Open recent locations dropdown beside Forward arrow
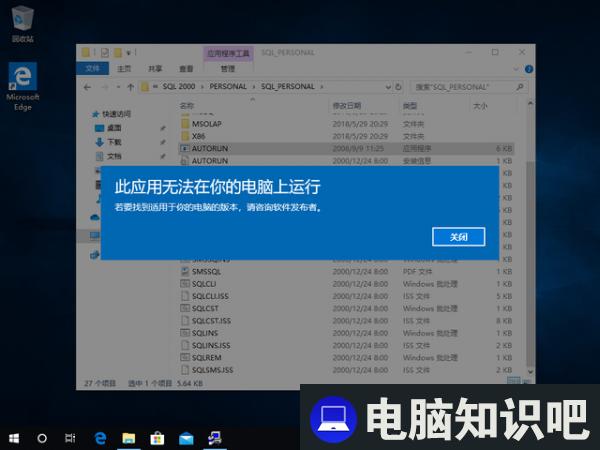This screenshot has height=450, width=600. (x=118, y=87)
